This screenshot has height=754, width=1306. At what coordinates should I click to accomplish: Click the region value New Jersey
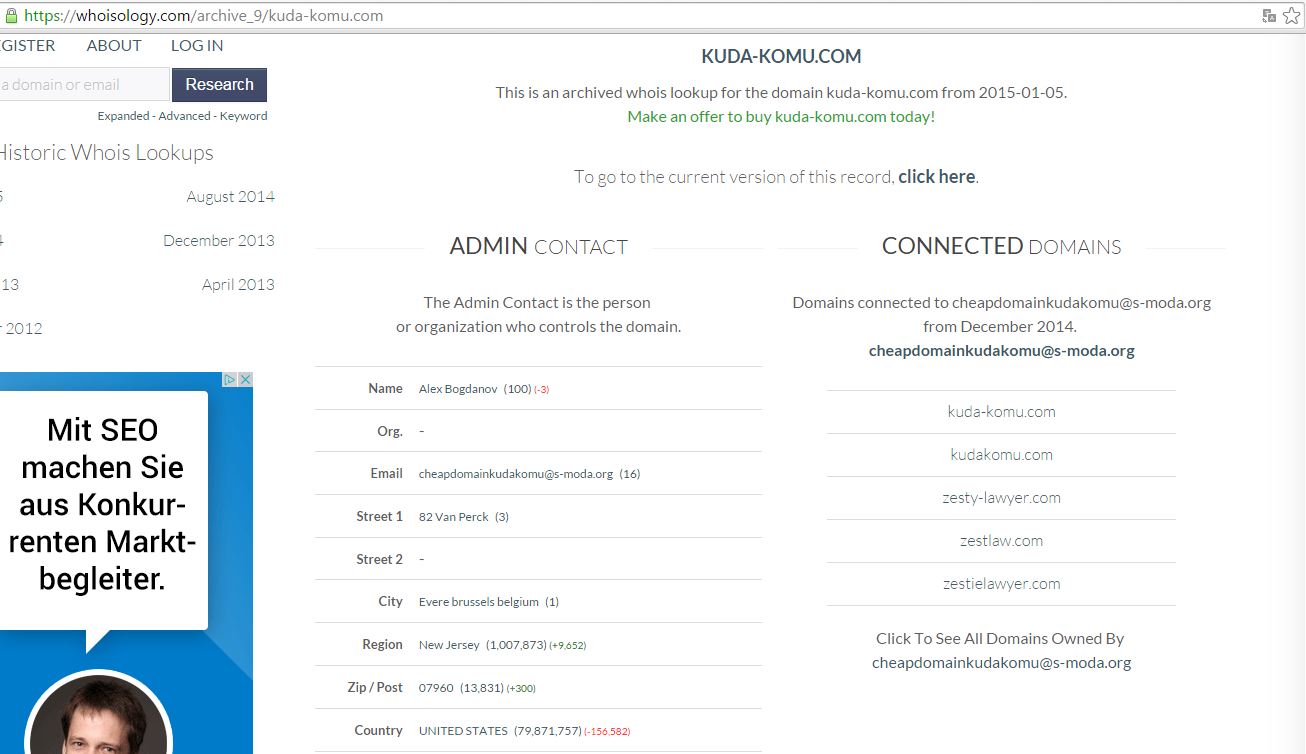[449, 645]
